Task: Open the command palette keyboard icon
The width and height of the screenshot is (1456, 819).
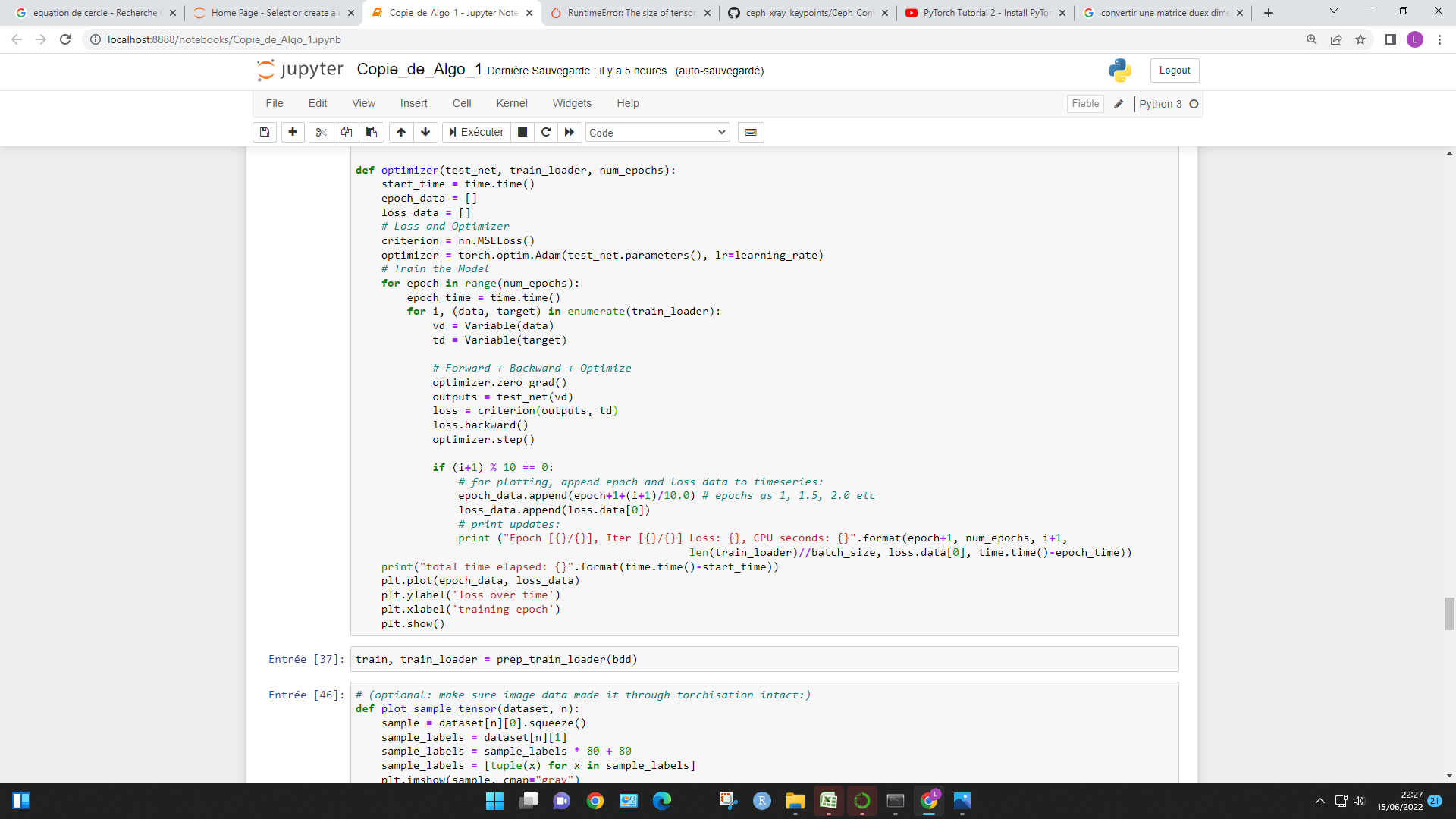Action: [751, 132]
